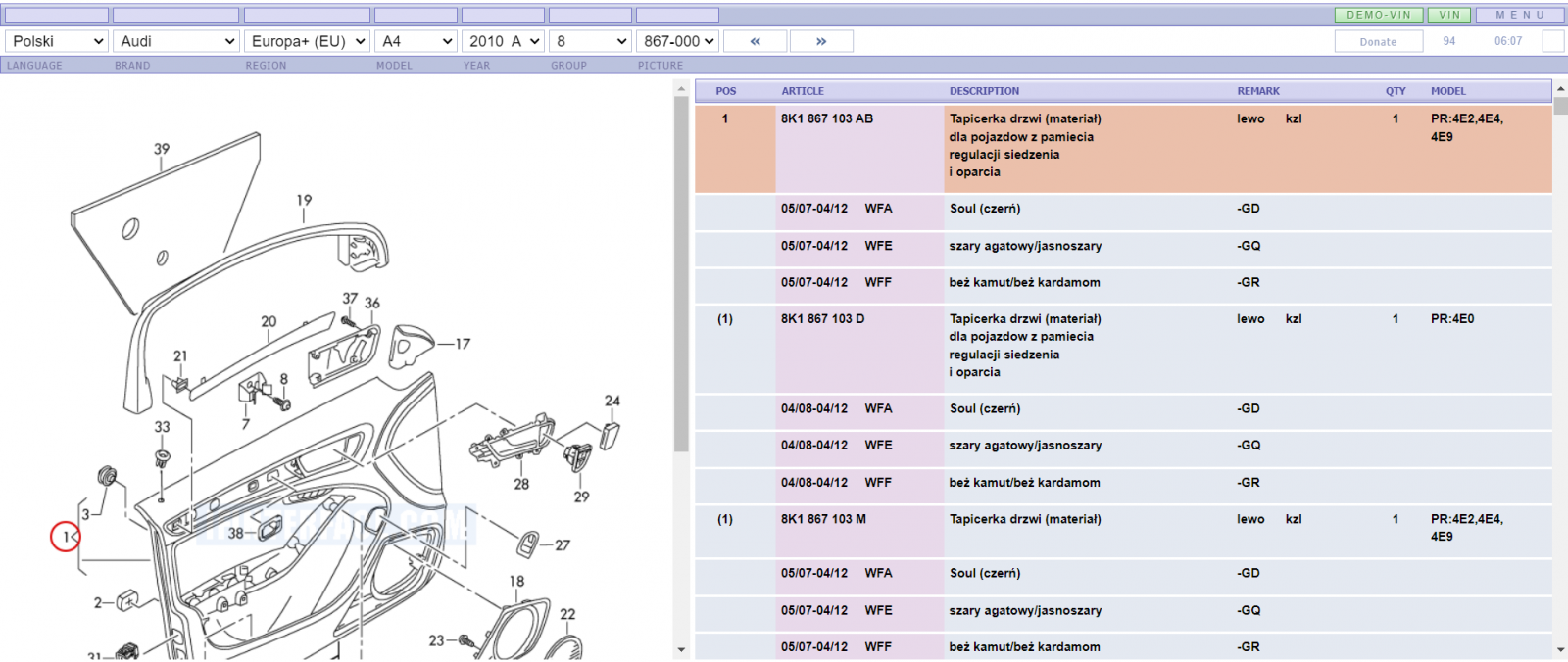Click diagram pane vertical scrollbar thumb
Image resolution: width=1568 pixels, height=662 pixels.
pyautogui.click(x=681, y=276)
